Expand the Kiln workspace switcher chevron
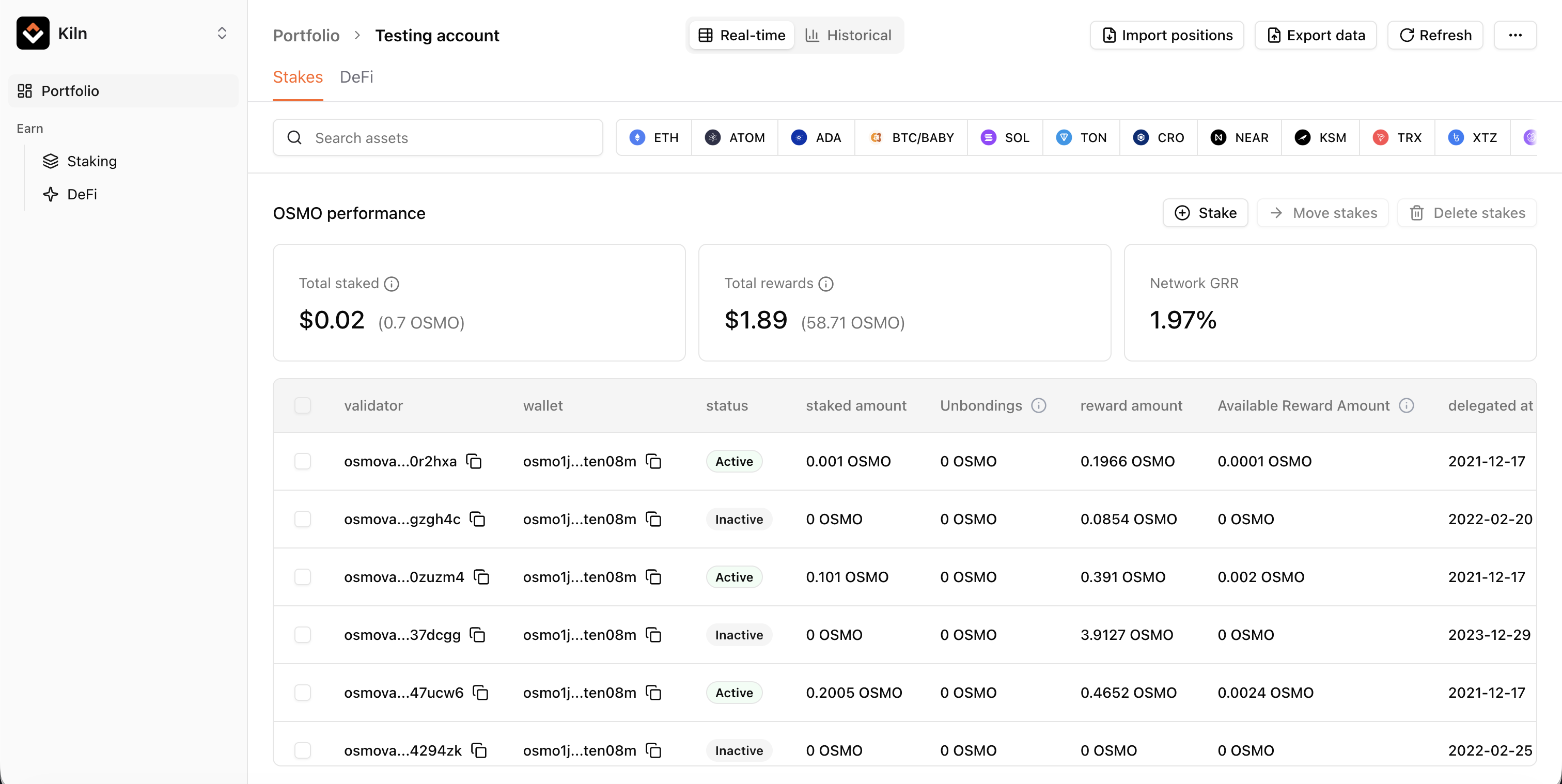Image resolution: width=1562 pixels, height=784 pixels. pyautogui.click(x=222, y=34)
